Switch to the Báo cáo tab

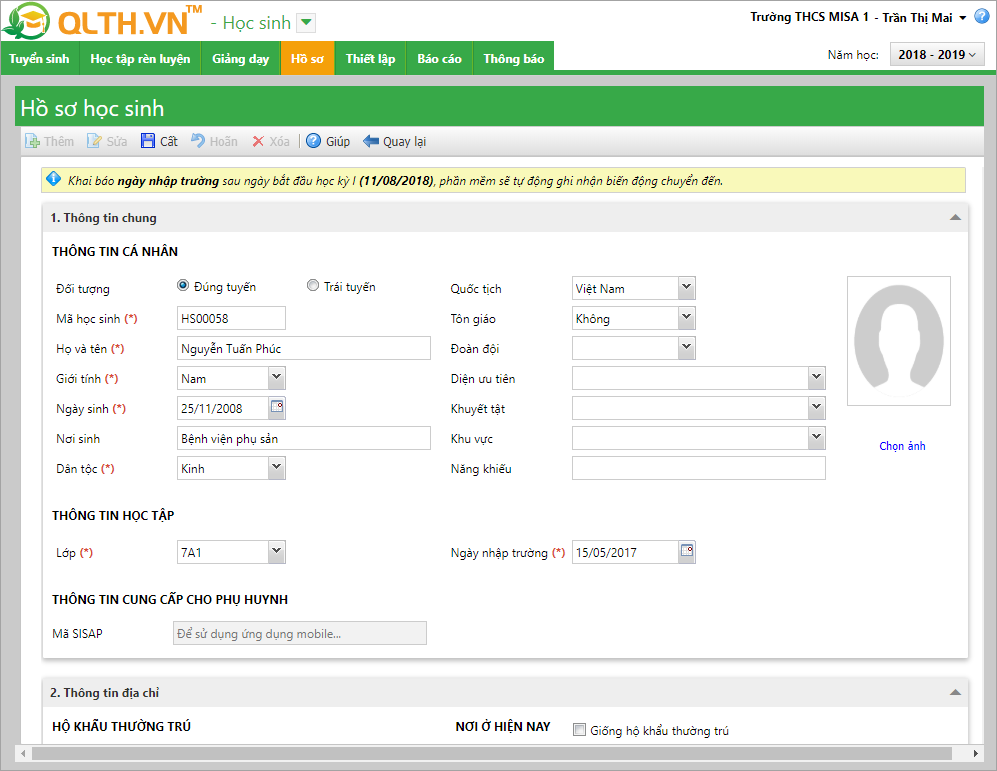[x=439, y=59]
